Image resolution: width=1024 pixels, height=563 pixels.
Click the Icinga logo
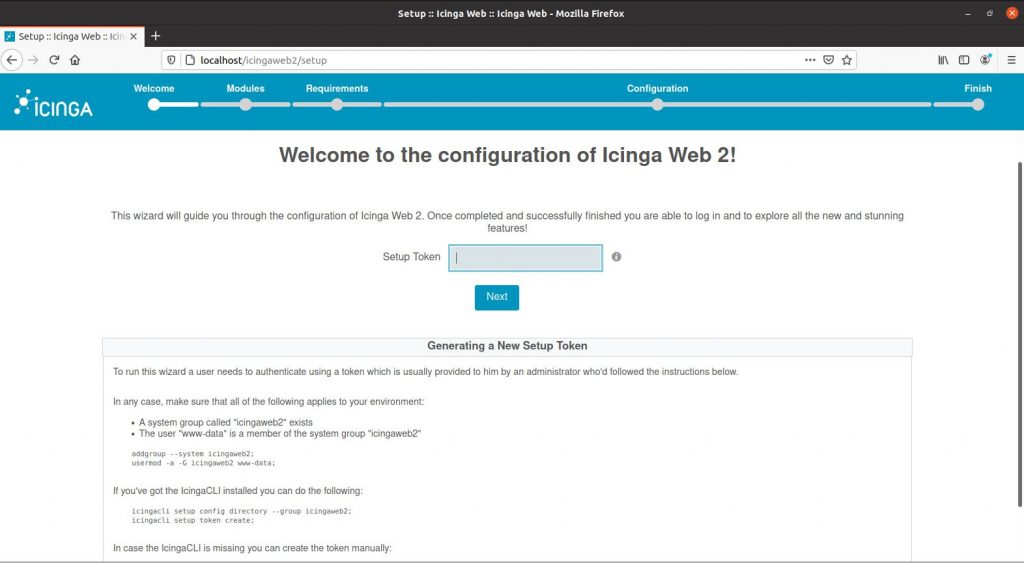click(x=54, y=103)
